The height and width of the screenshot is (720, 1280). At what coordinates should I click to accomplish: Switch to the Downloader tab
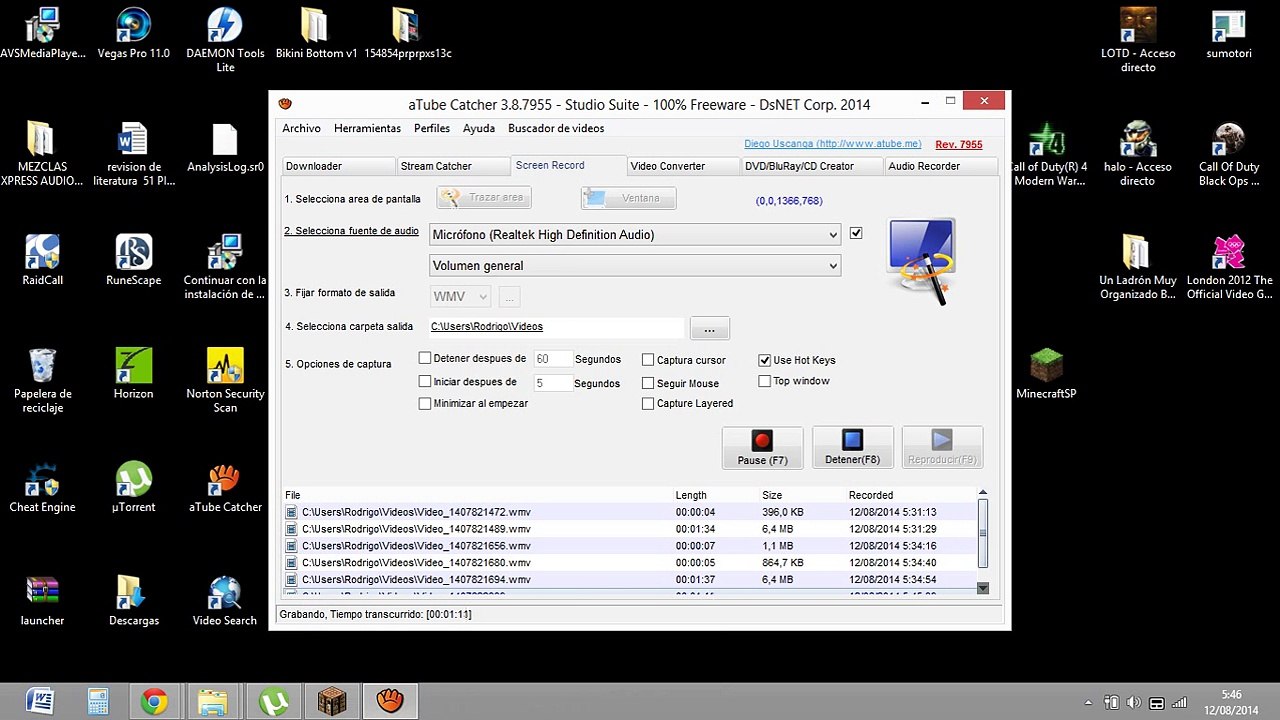coord(337,166)
